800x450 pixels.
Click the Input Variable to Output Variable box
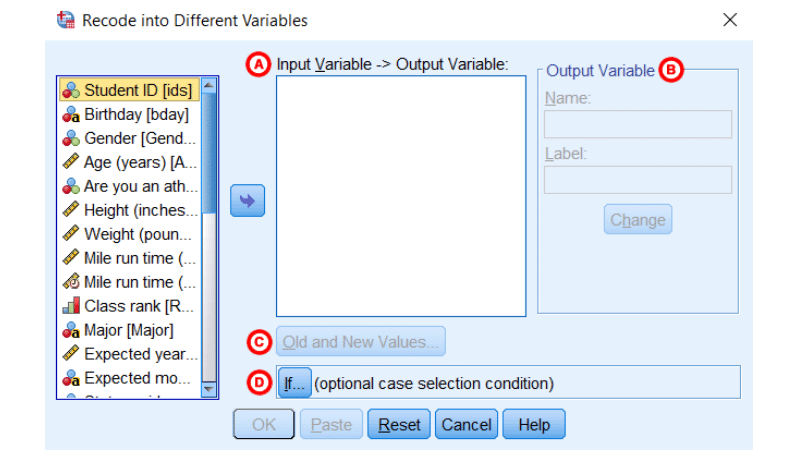pos(401,196)
